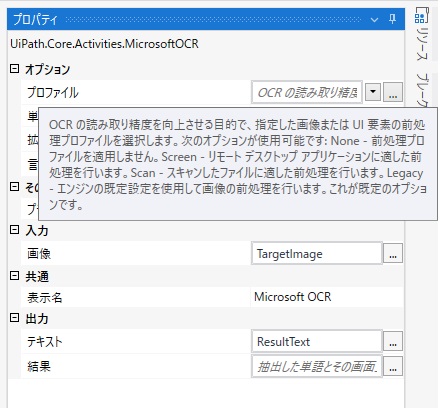This screenshot has width=440, height=408.
Task: Select the 表示名 property label
Action: pos(45,297)
